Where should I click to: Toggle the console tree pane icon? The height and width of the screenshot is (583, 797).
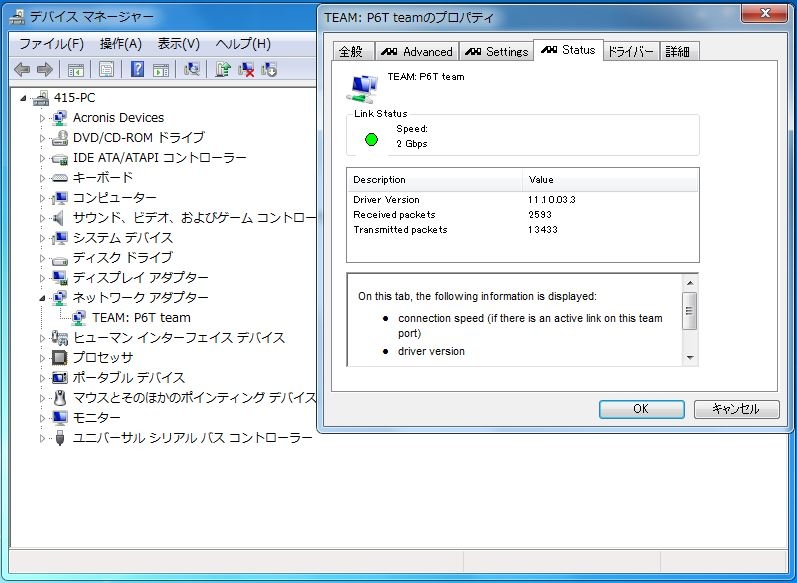76,69
